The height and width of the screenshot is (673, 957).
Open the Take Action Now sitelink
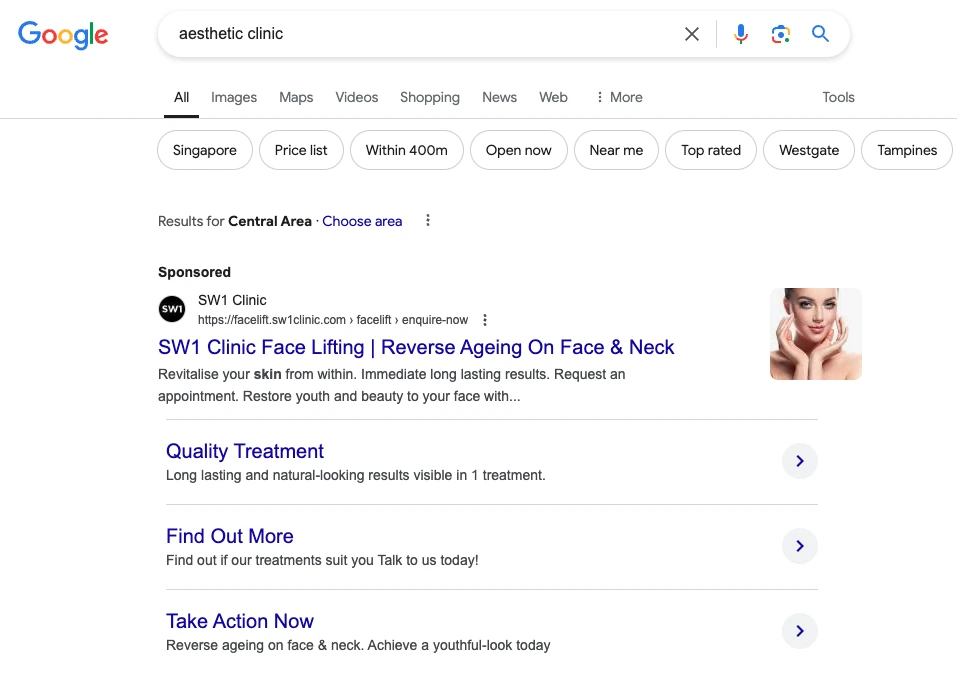click(x=240, y=621)
